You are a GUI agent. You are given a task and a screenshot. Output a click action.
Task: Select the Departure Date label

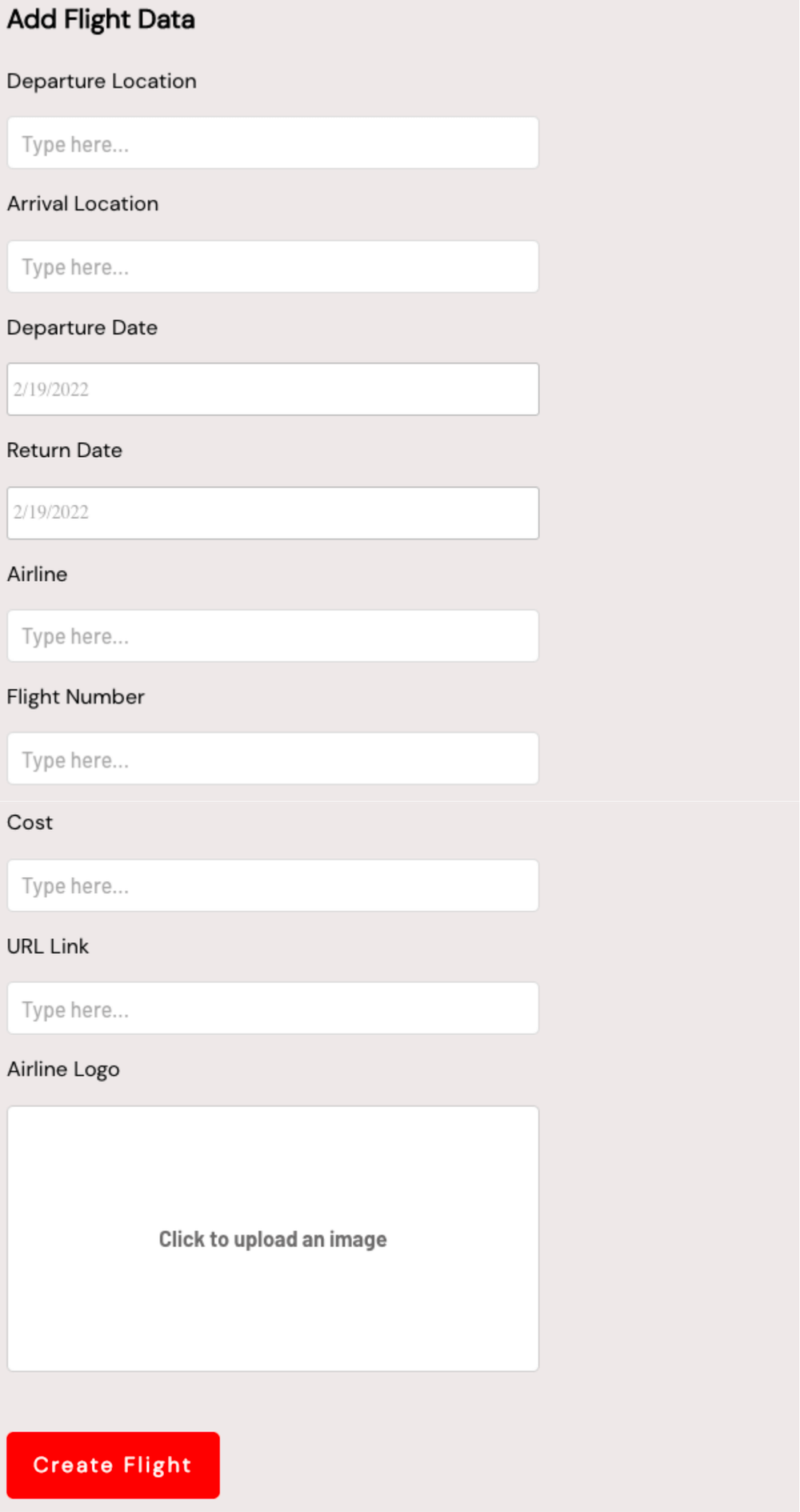[83, 327]
